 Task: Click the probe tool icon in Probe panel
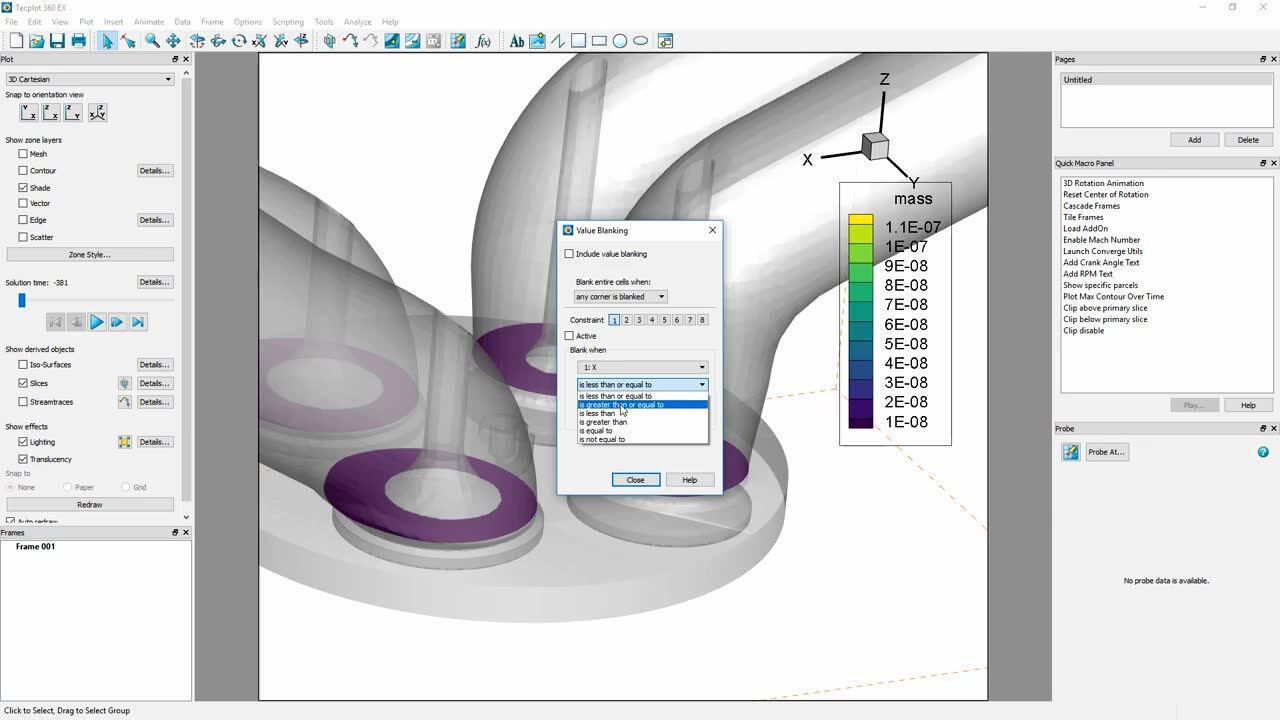(x=1071, y=452)
